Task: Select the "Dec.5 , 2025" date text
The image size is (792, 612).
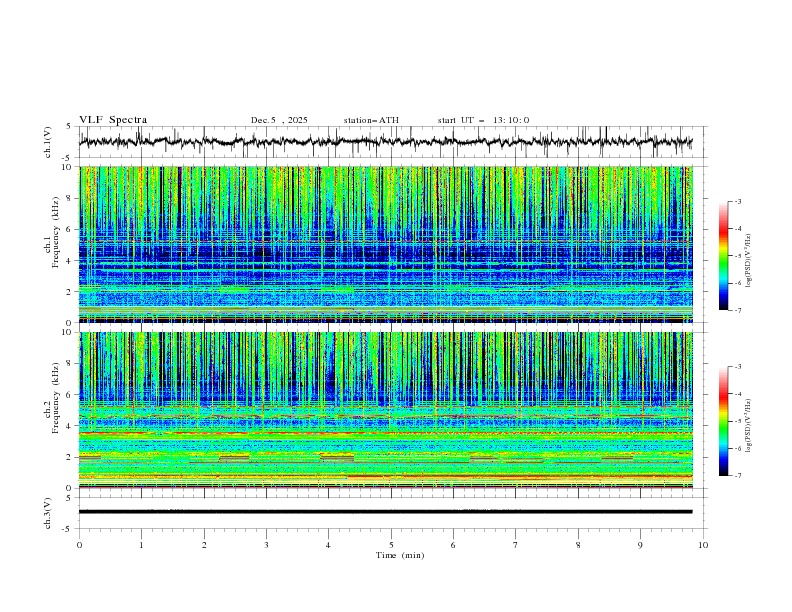Action: (279, 120)
